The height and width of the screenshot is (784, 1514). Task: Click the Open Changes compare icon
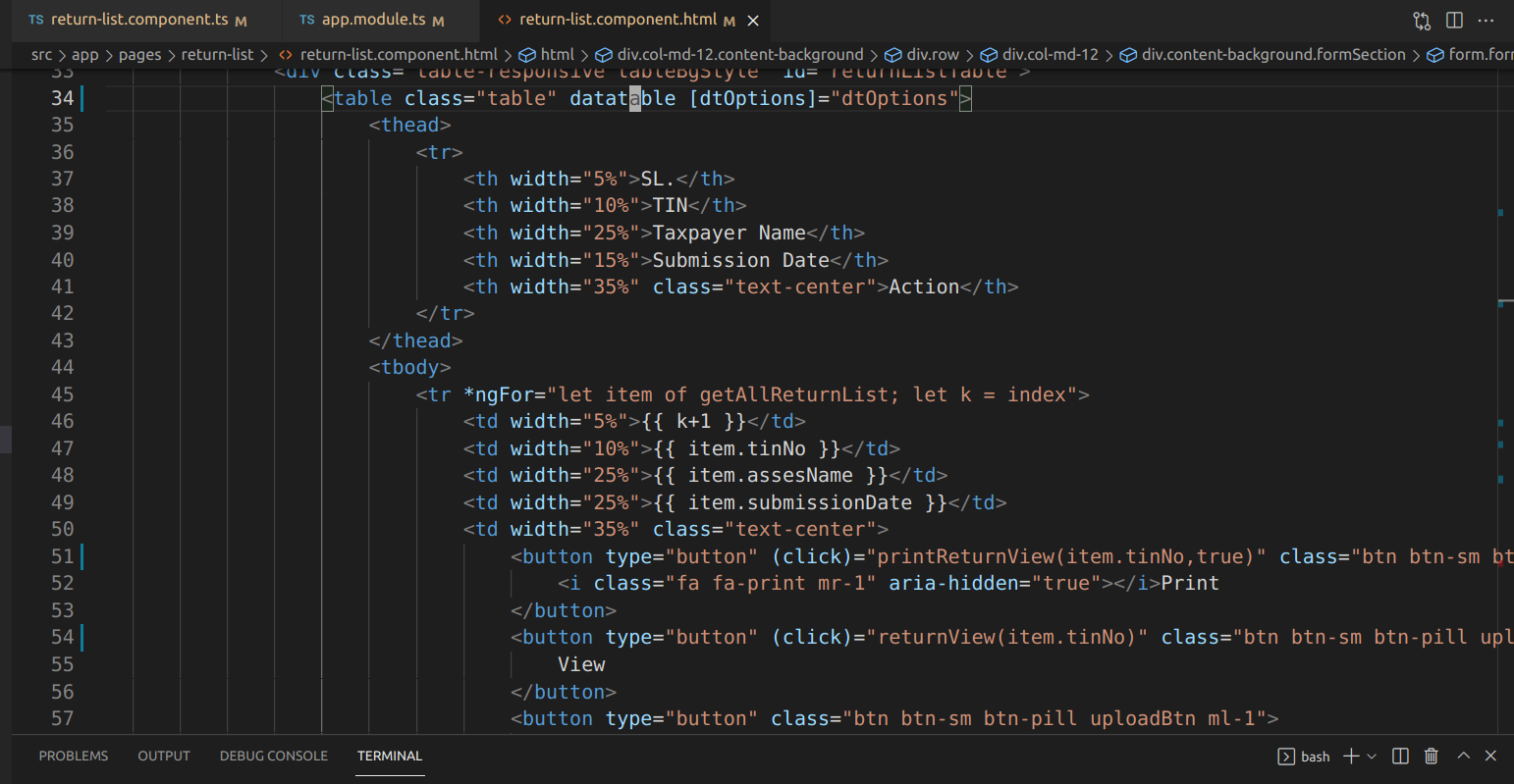(x=1421, y=20)
